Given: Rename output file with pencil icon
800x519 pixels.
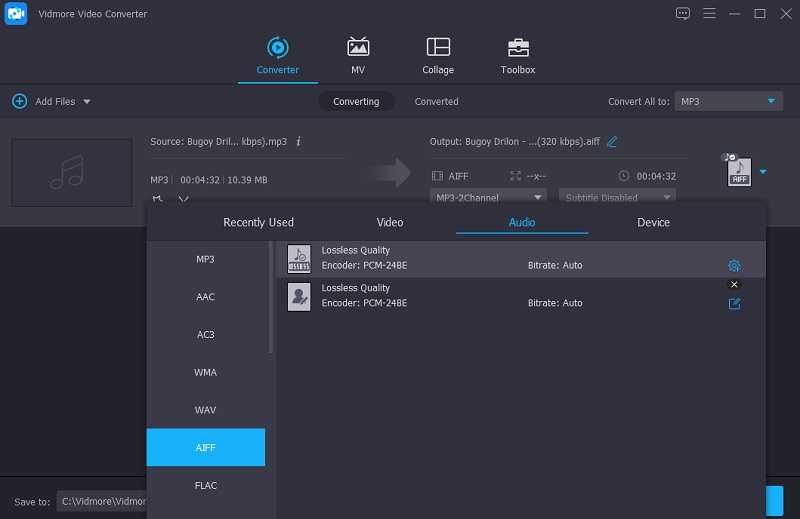Looking at the screenshot, I should 612,142.
